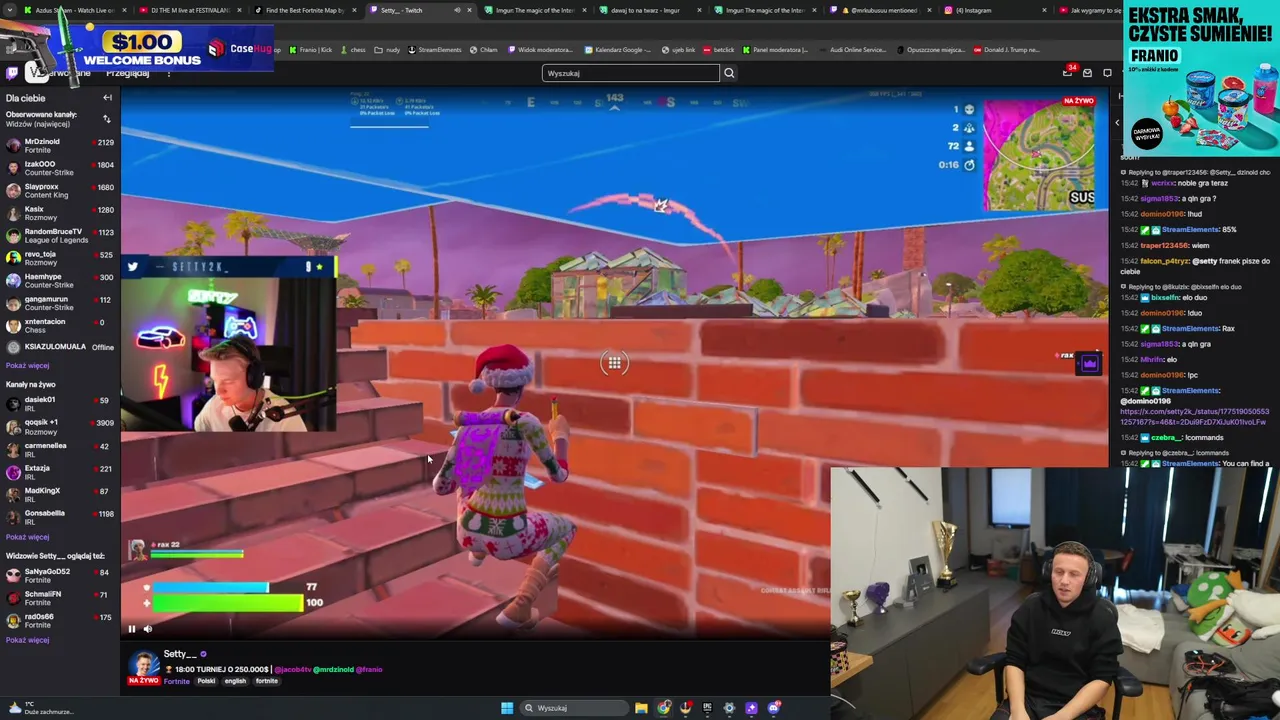This screenshot has width=1280, height=720.
Task: Open the Haemhype channel
Action: coord(60,281)
